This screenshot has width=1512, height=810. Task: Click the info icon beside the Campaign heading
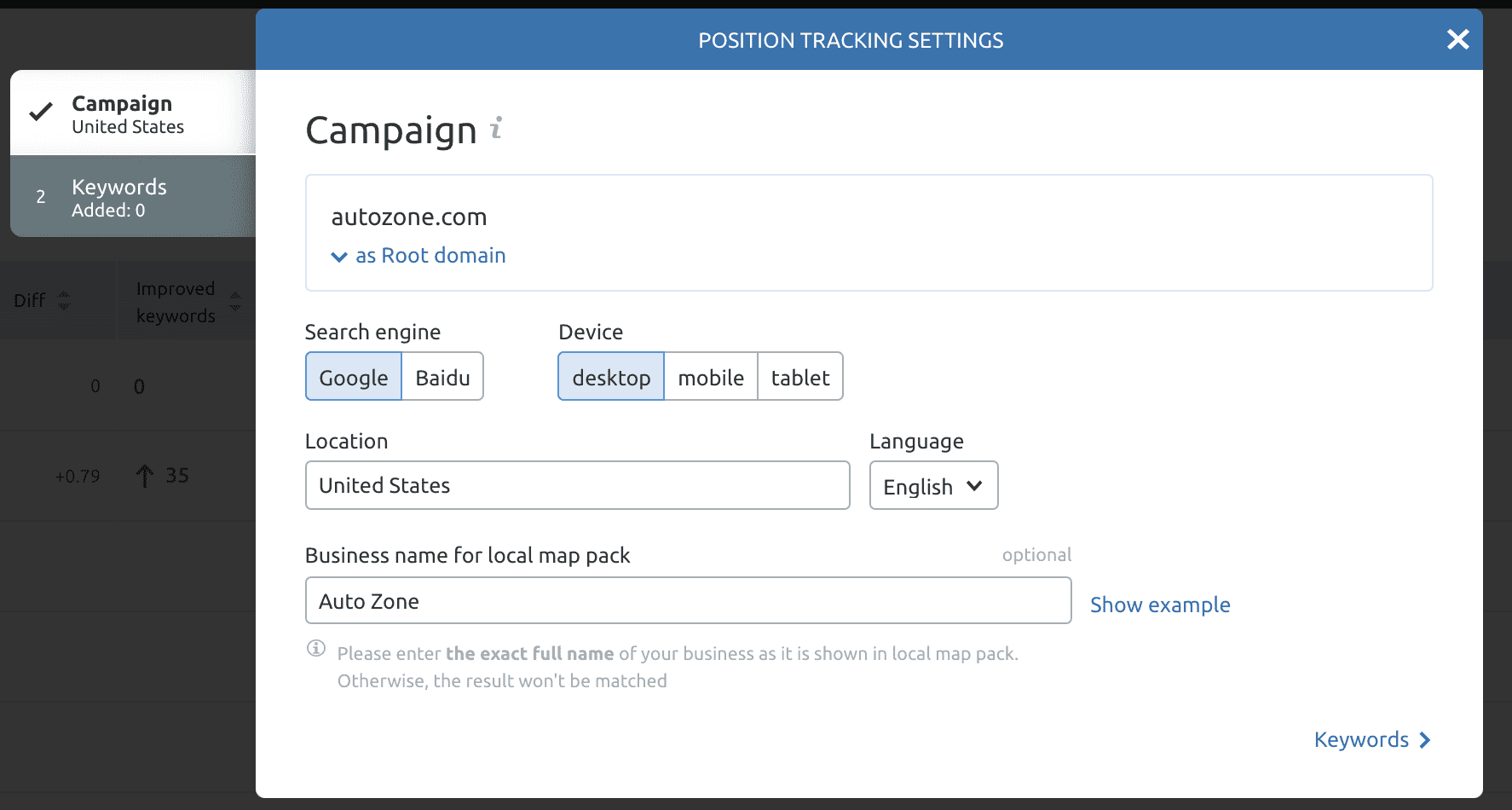(496, 130)
